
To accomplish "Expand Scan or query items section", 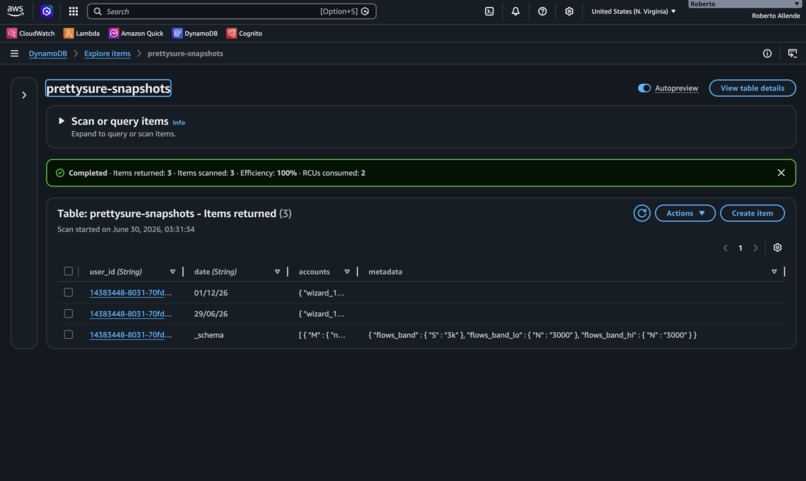I will click(61, 121).
